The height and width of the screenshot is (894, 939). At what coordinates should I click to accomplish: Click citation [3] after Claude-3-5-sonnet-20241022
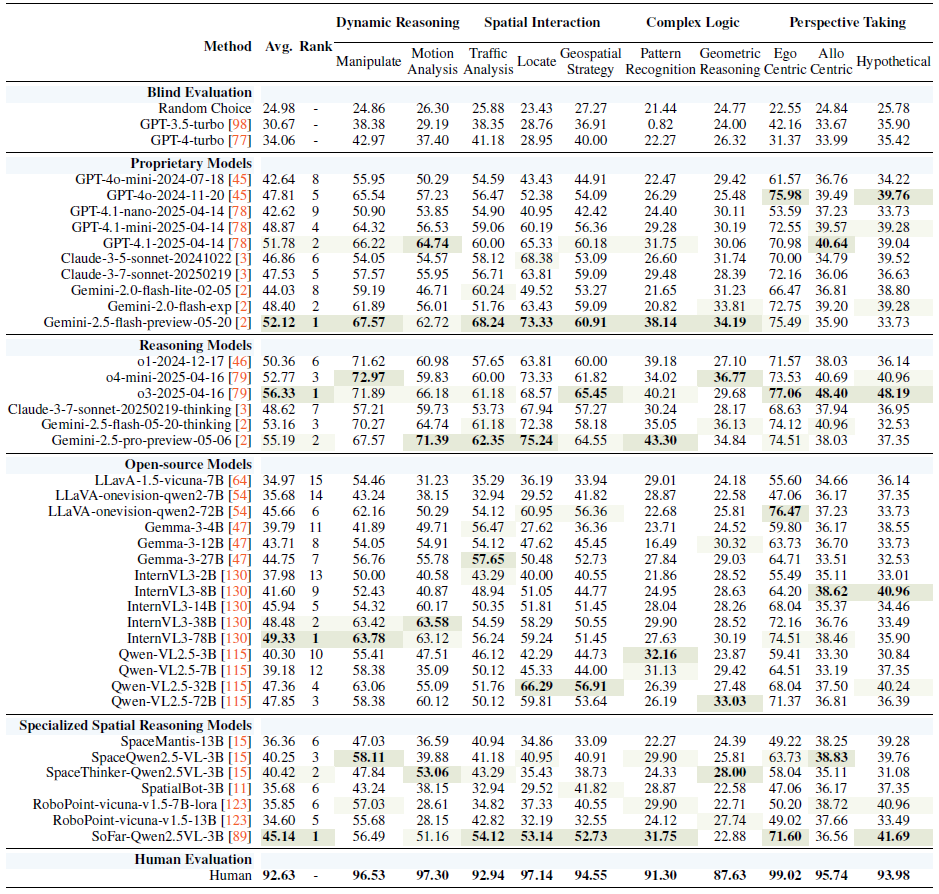tap(243, 259)
